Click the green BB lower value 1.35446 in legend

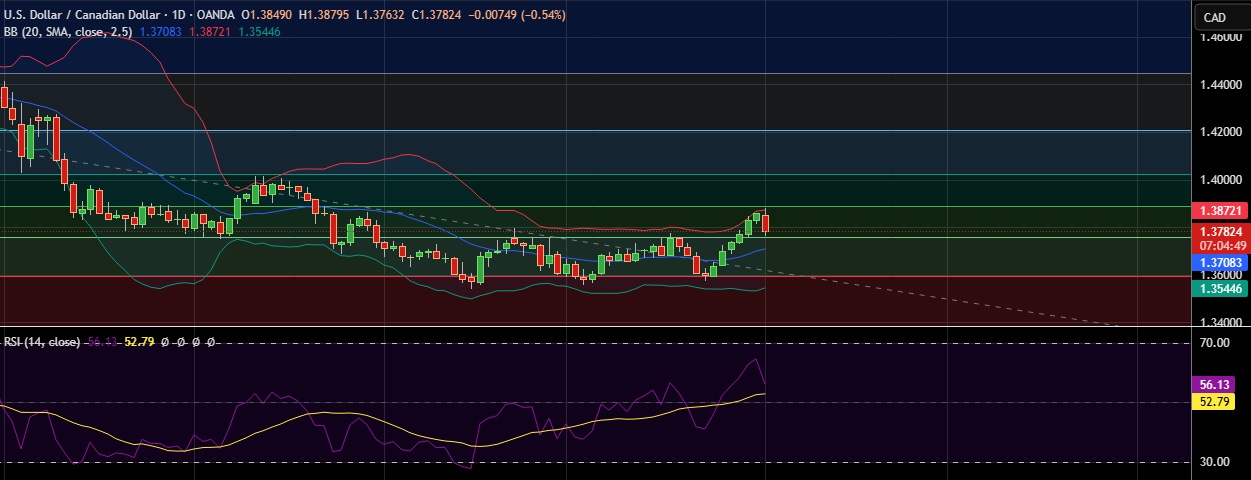[x=258, y=32]
